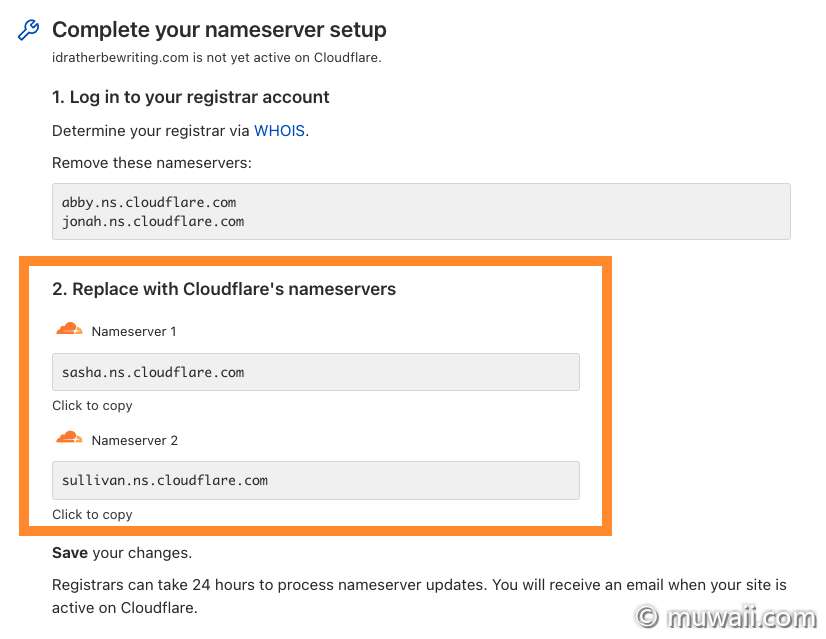The width and height of the screenshot is (826, 639).
Task: Copy the sasha.ns.cloudflare.com nameserver field
Action: [x=316, y=372]
